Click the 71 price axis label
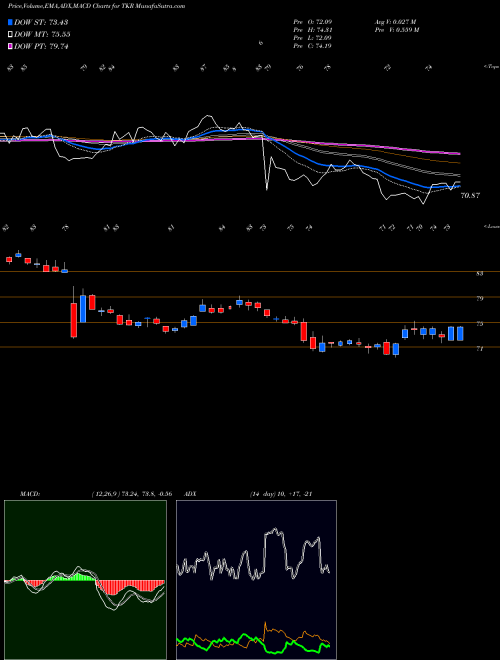 (479, 349)
